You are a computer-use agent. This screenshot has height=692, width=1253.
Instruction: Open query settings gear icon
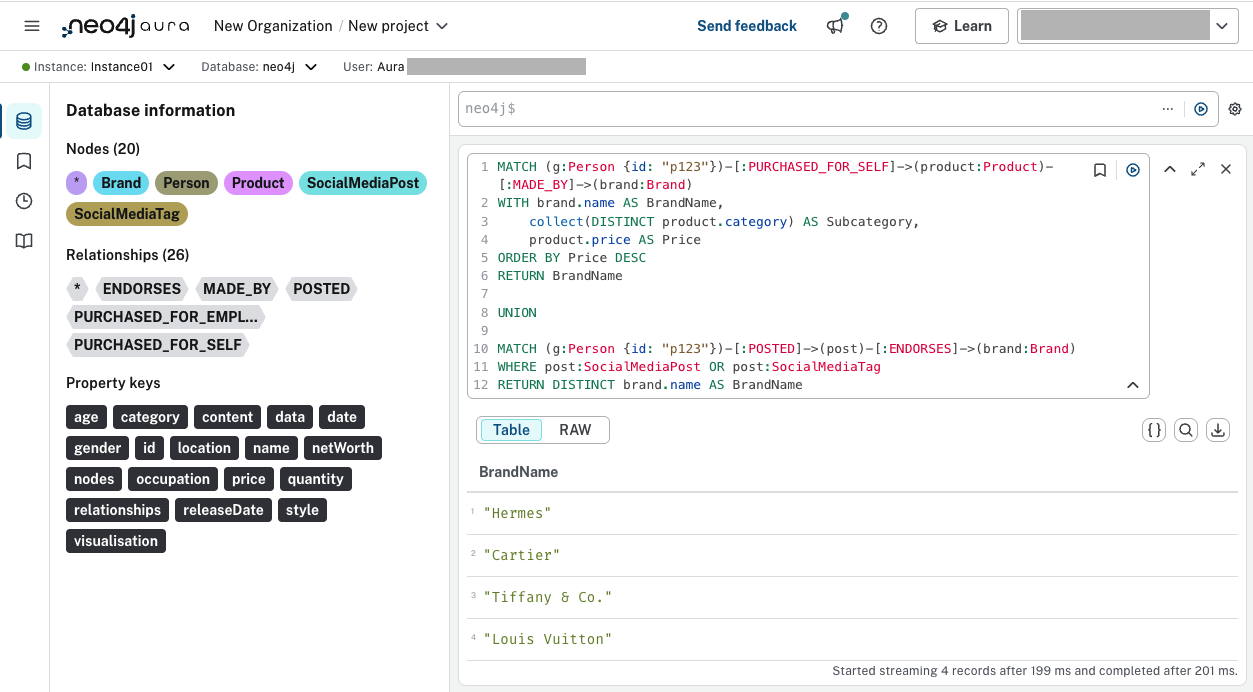(x=1234, y=109)
